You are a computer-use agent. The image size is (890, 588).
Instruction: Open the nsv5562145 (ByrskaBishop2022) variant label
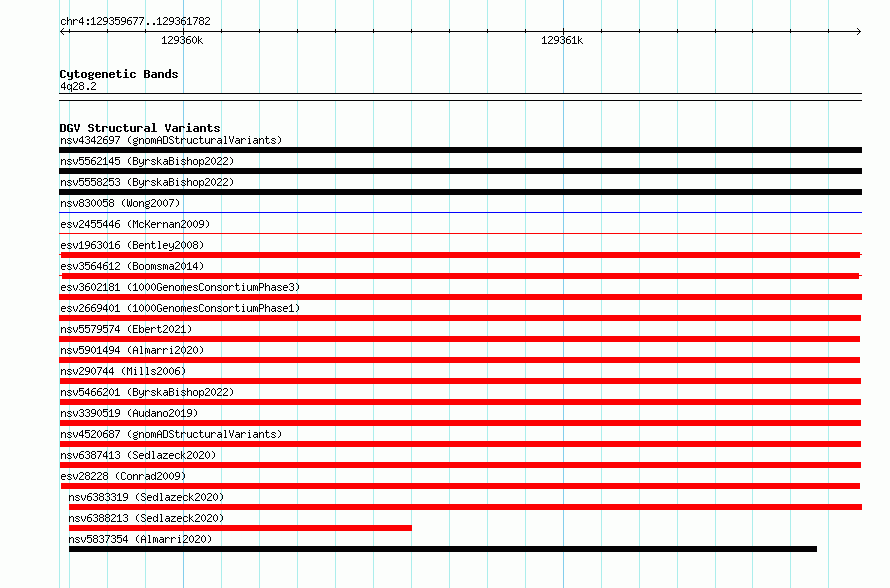147,161
